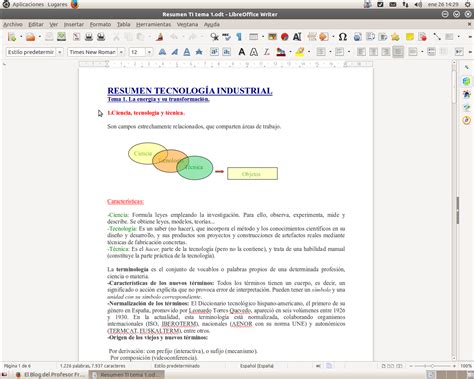Apply the yellow highlighting color button

coord(300,52)
